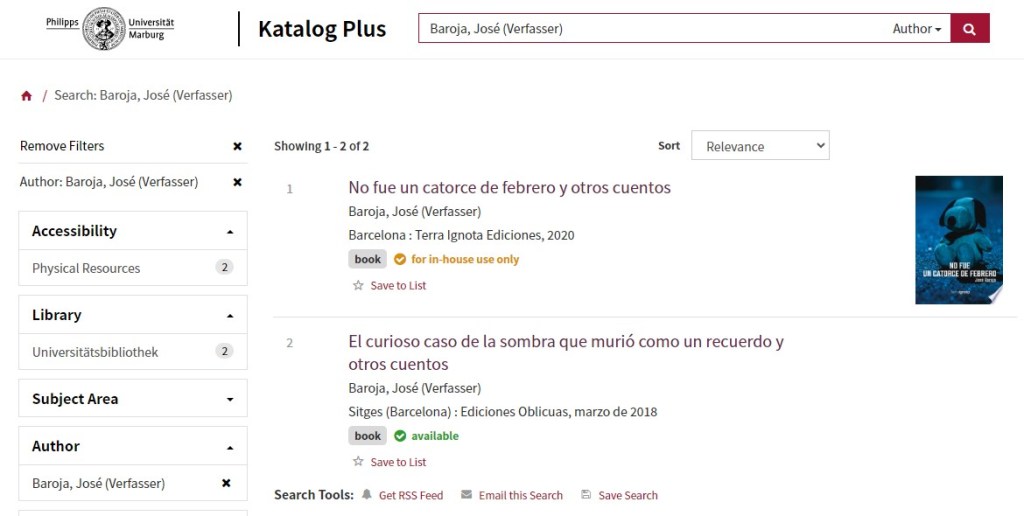The height and width of the screenshot is (516, 1024).
Task: Click the RSS feed bell icon
Action: tap(367, 495)
